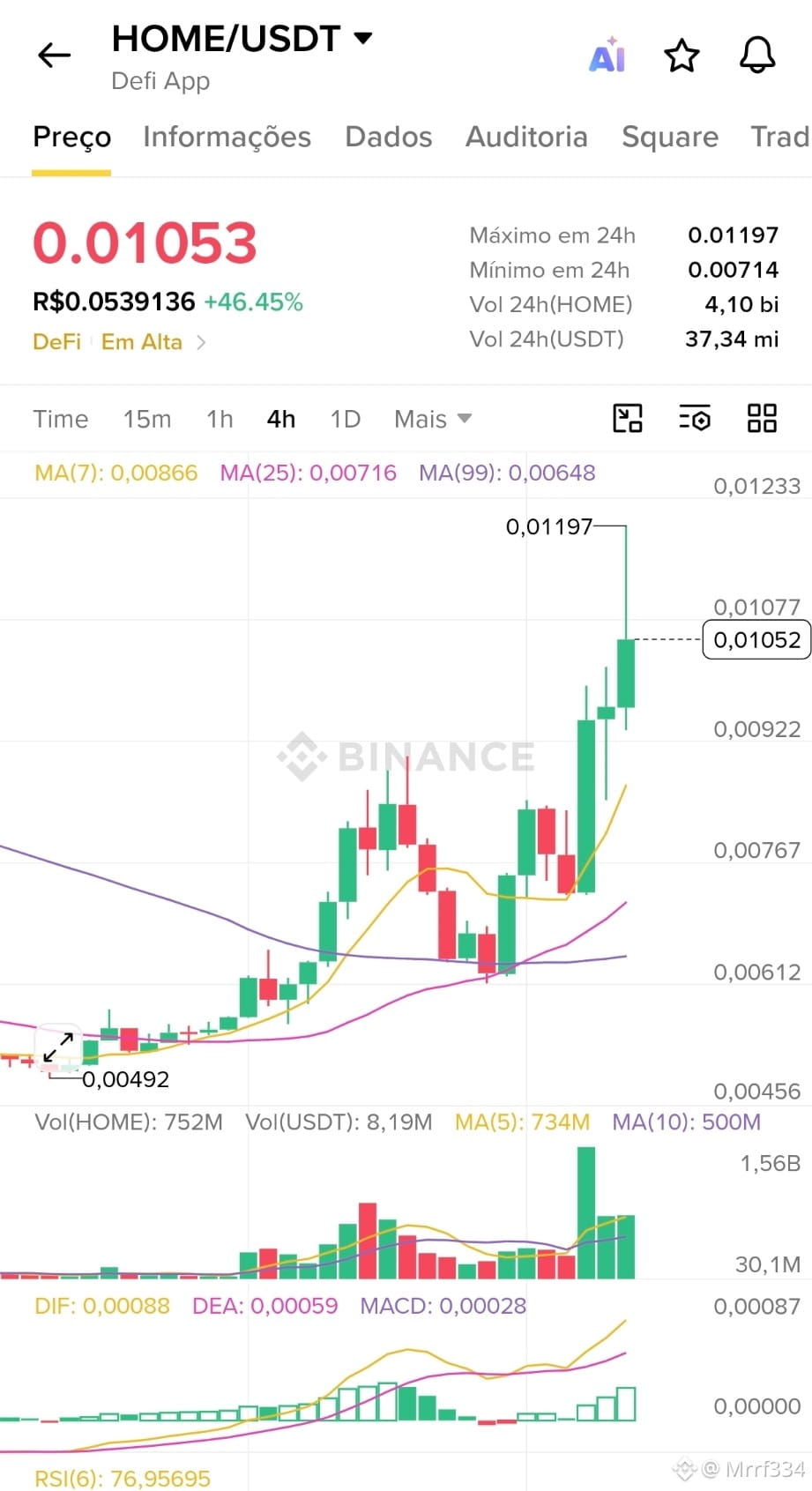Click the MA(7): 0,00866 indicator label
The width and height of the screenshot is (812, 1491).
(116, 473)
